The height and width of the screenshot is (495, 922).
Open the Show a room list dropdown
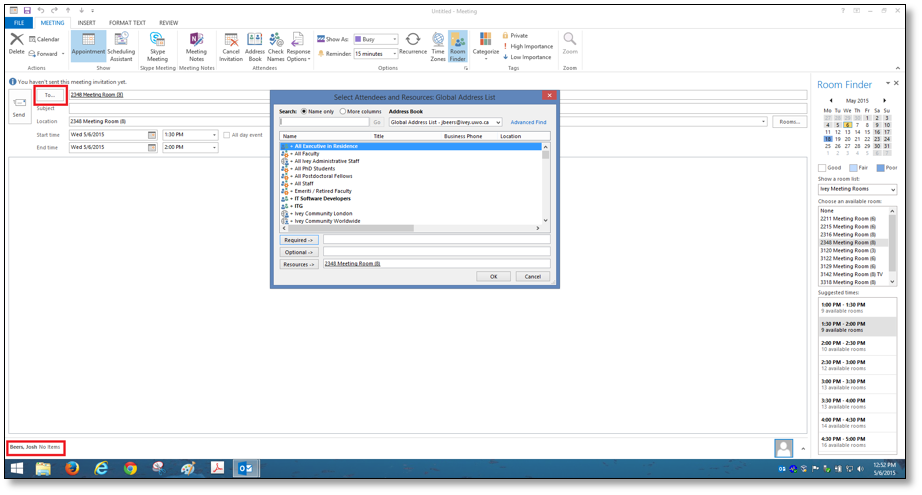point(893,189)
